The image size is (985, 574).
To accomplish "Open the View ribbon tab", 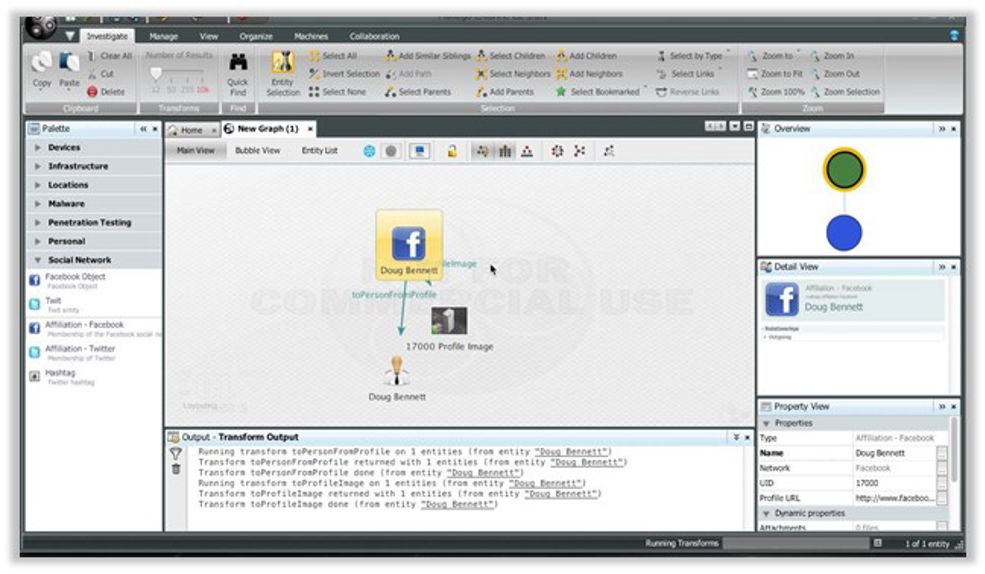I will tap(209, 36).
